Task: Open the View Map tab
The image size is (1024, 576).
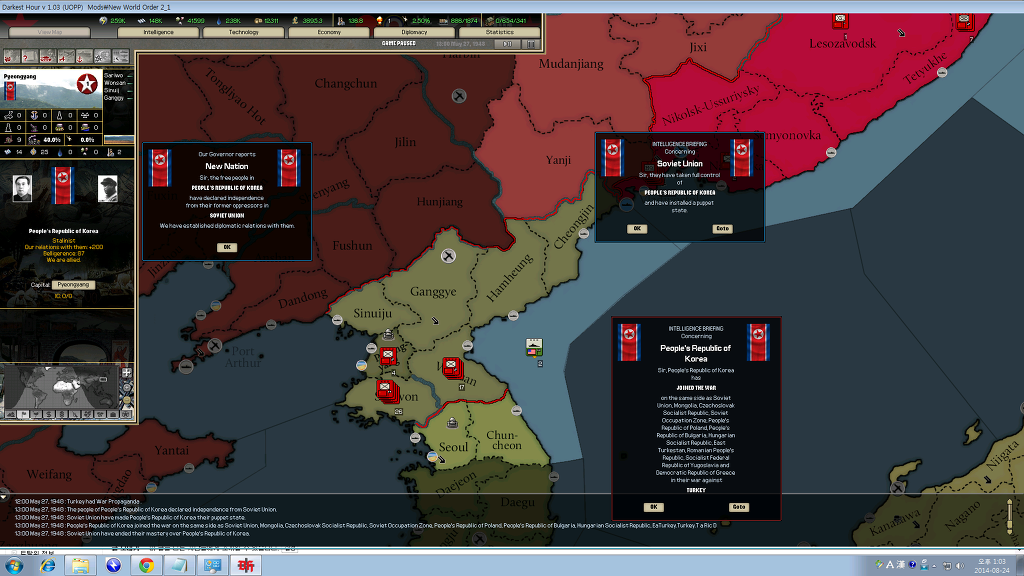Action: click(x=50, y=32)
